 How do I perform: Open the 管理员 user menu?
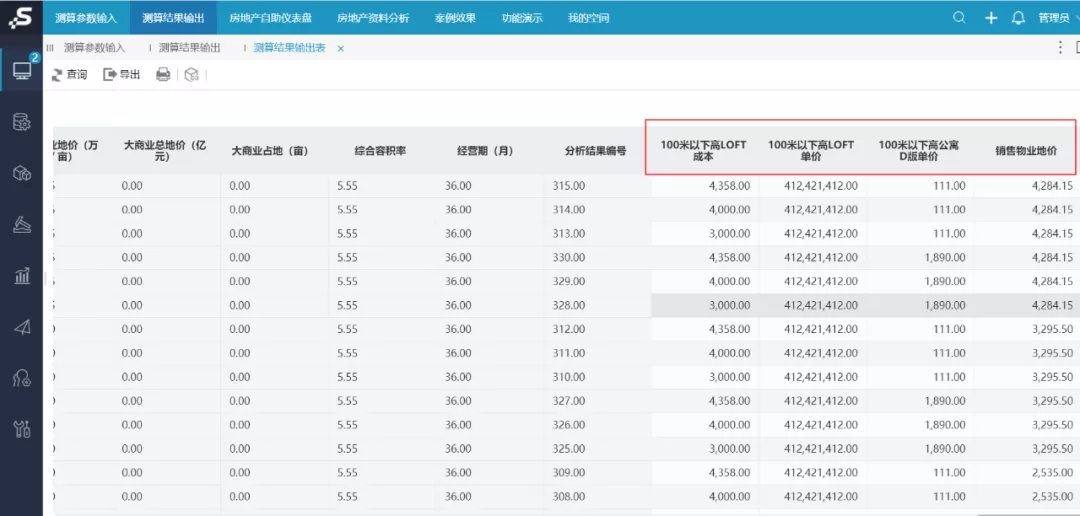click(1054, 18)
